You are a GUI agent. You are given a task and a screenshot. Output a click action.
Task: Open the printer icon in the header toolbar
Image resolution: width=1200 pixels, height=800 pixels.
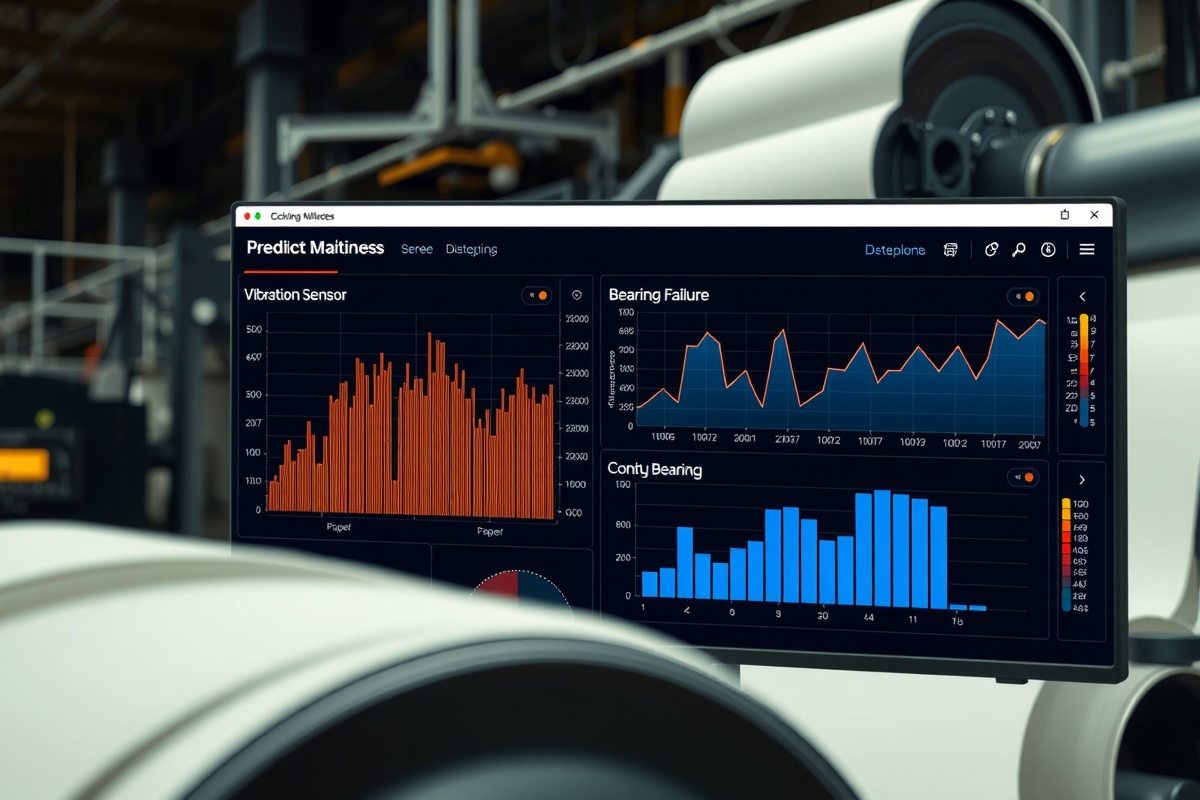coord(950,250)
